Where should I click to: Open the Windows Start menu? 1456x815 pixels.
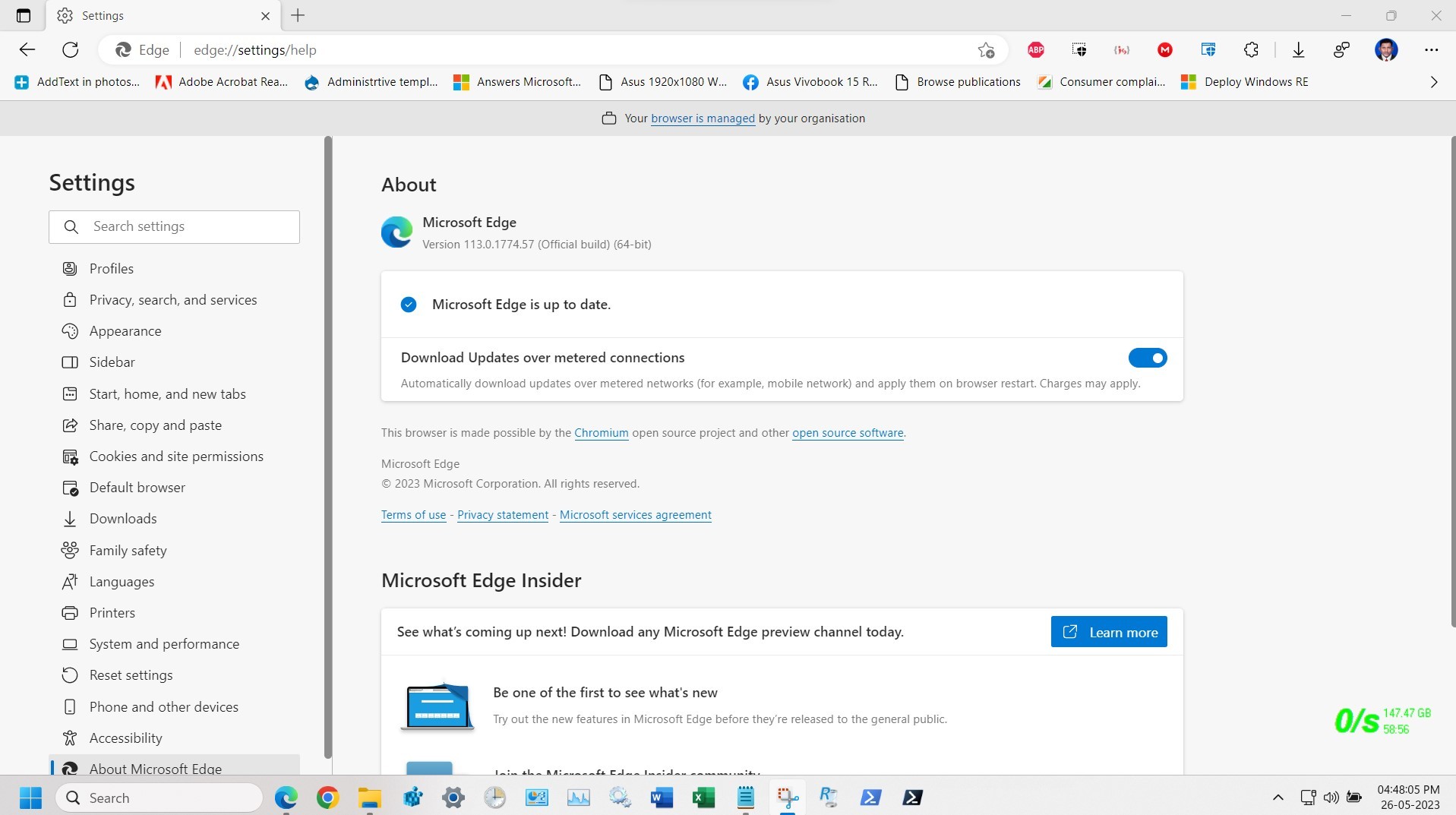[30, 798]
